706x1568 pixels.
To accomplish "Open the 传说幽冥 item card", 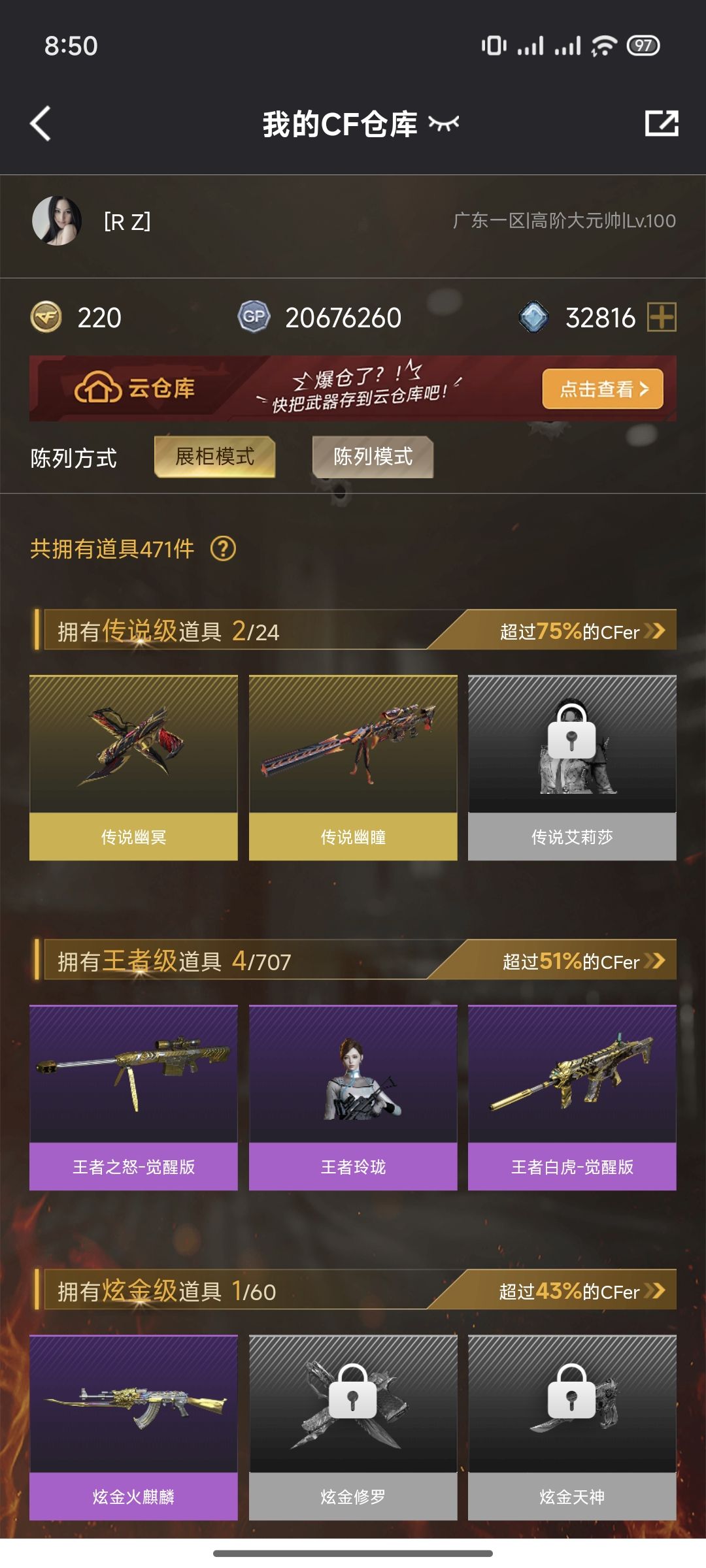I will [x=133, y=768].
